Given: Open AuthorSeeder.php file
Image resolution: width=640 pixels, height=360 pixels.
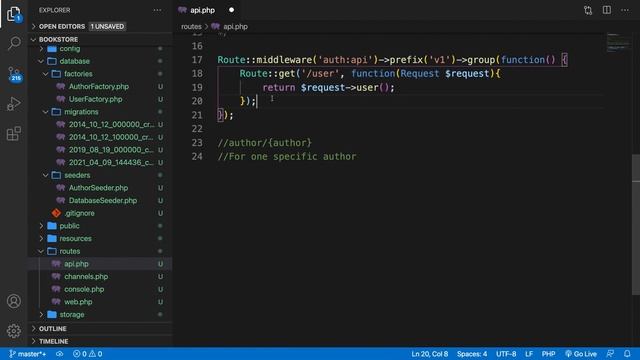Looking at the screenshot, I should click(100, 188).
